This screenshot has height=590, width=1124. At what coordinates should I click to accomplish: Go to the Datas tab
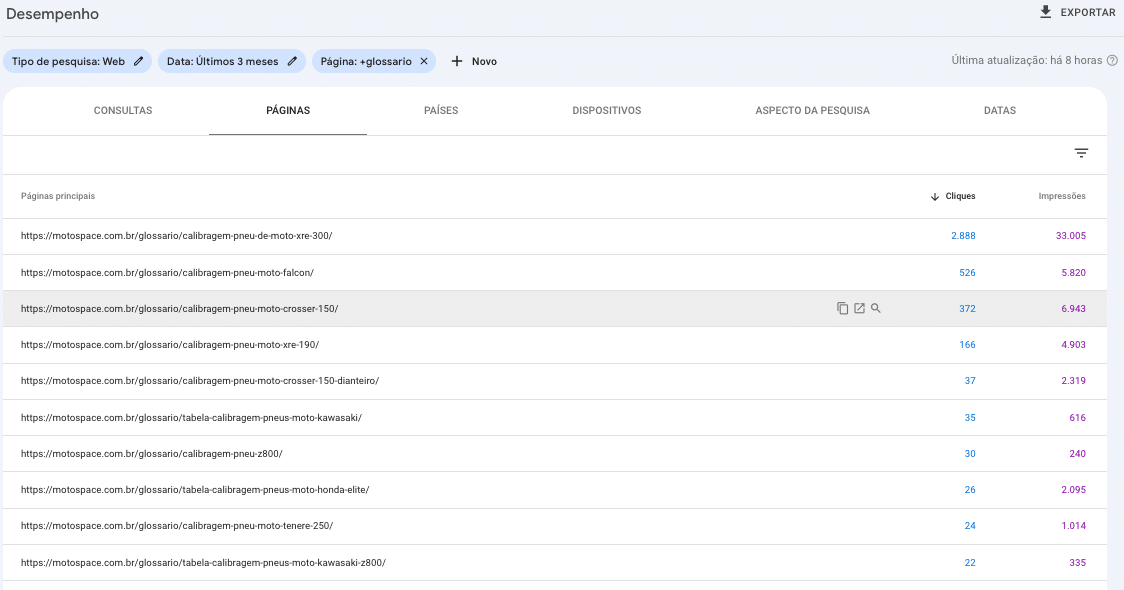pyautogui.click(x=999, y=110)
